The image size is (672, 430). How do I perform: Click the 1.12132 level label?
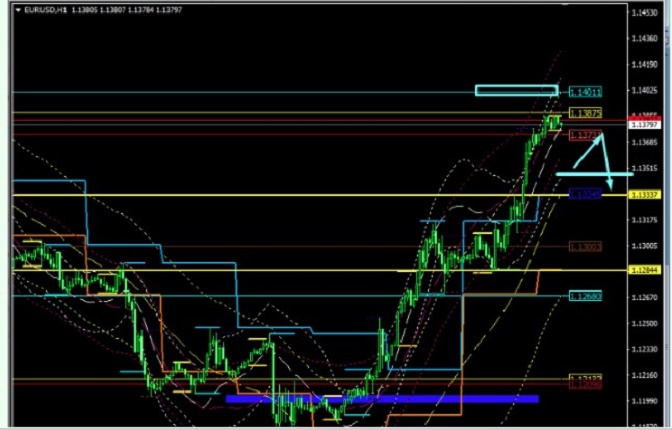click(583, 378)
